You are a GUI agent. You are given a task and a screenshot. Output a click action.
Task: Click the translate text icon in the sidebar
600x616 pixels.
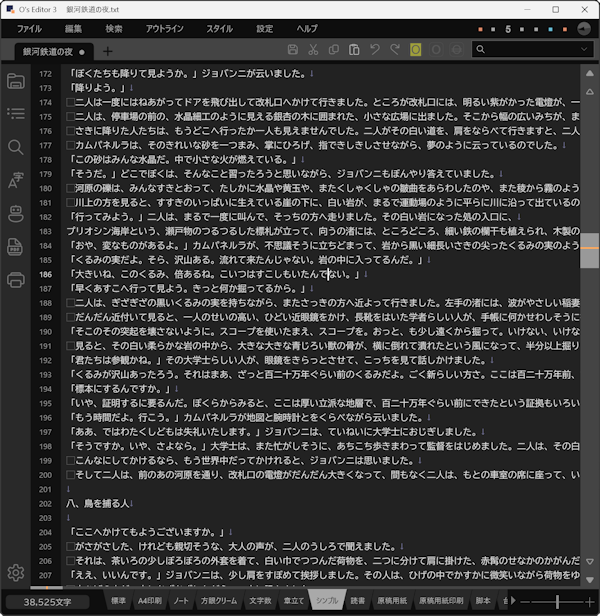coord(15,180)
